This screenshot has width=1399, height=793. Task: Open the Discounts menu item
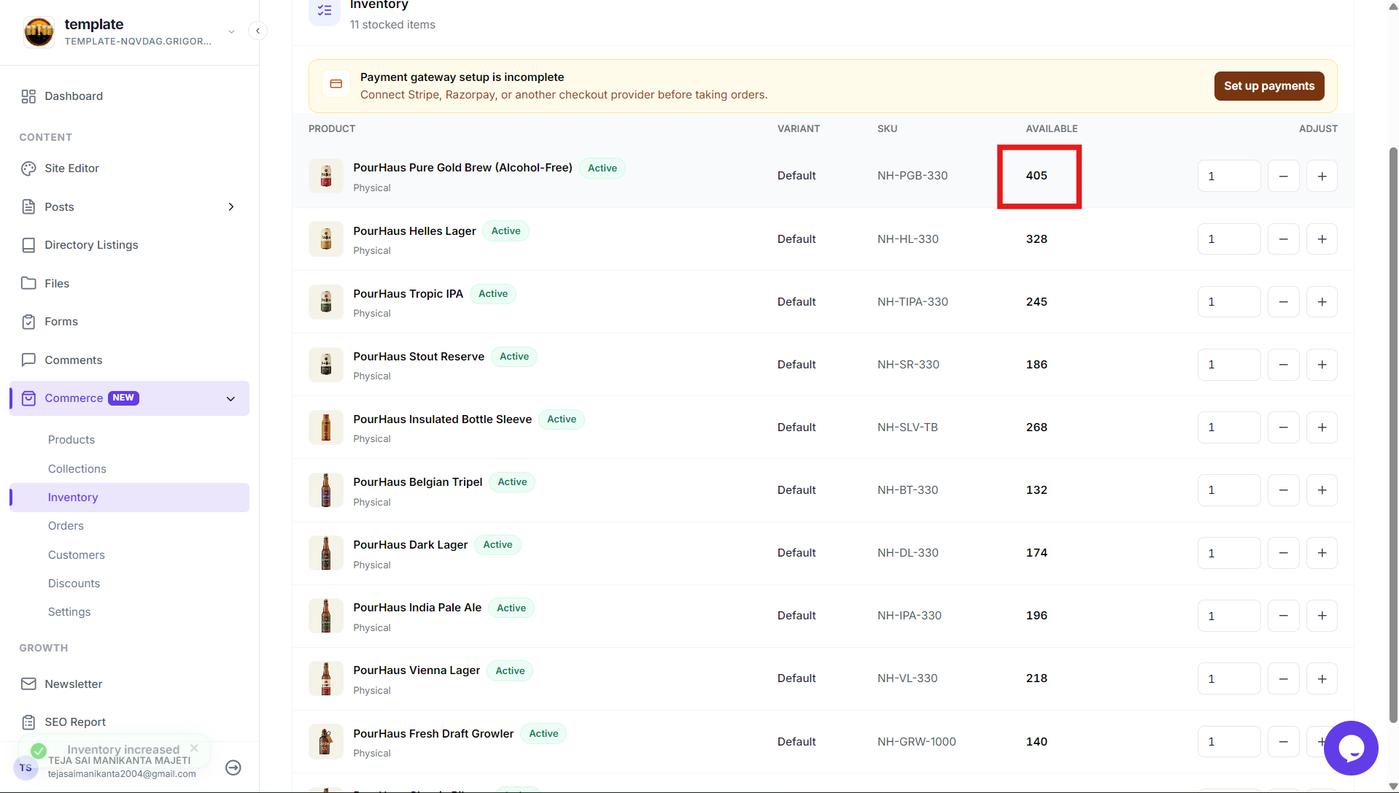click(x=74, y=583)
